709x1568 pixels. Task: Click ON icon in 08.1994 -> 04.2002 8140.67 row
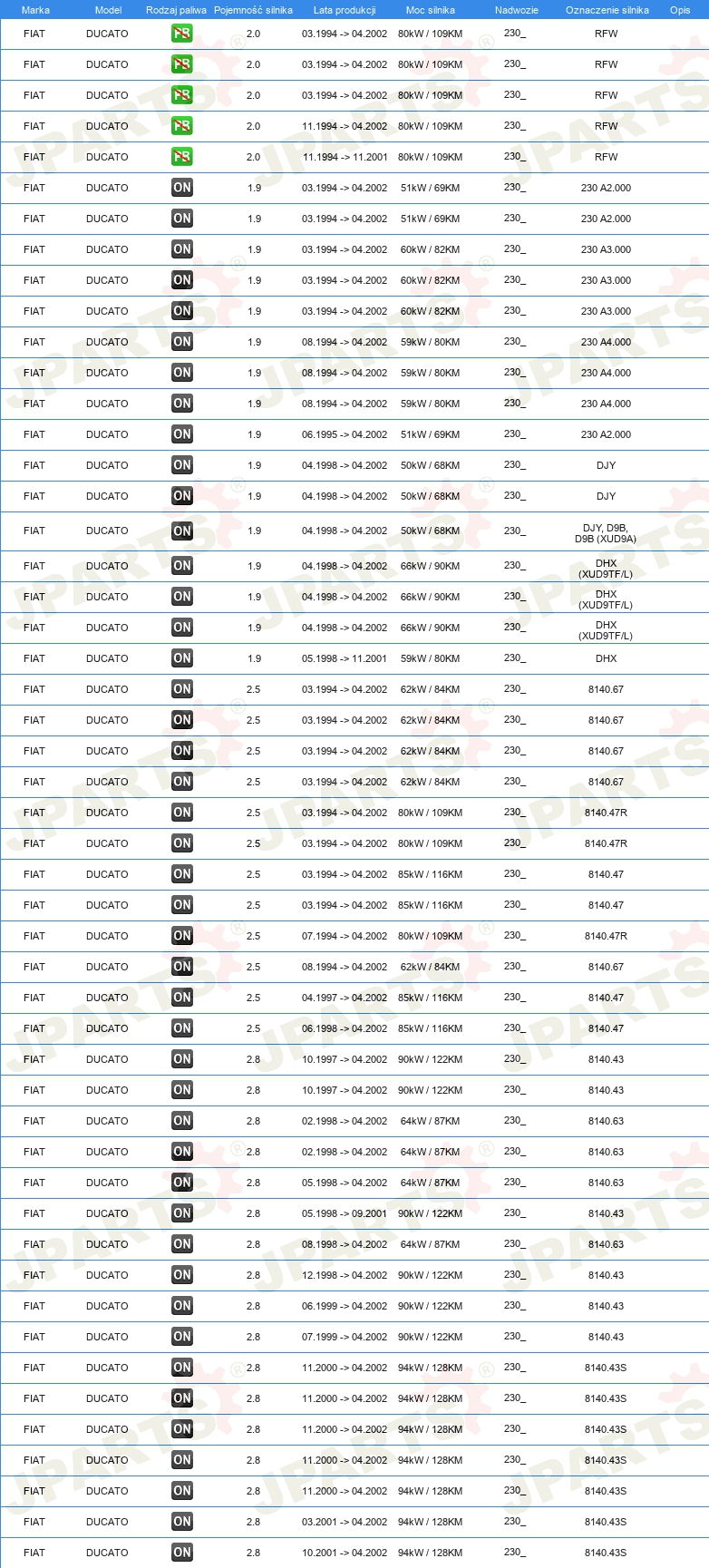(x=182, y=967)
